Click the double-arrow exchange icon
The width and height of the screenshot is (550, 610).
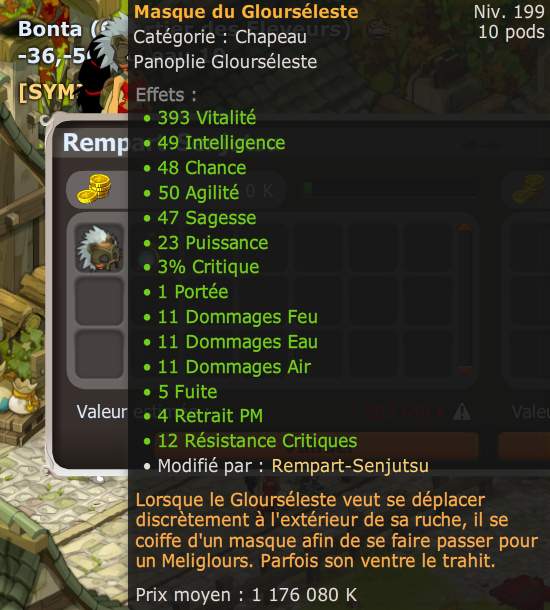[x=482, y=146]
